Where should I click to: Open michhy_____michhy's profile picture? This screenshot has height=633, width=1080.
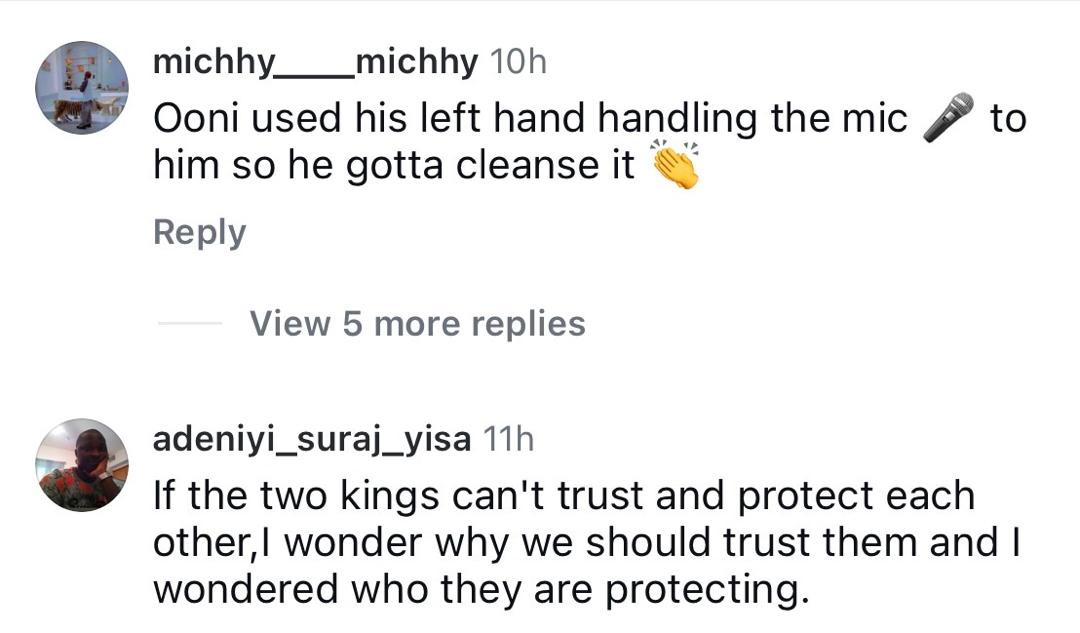pos(82,88)
